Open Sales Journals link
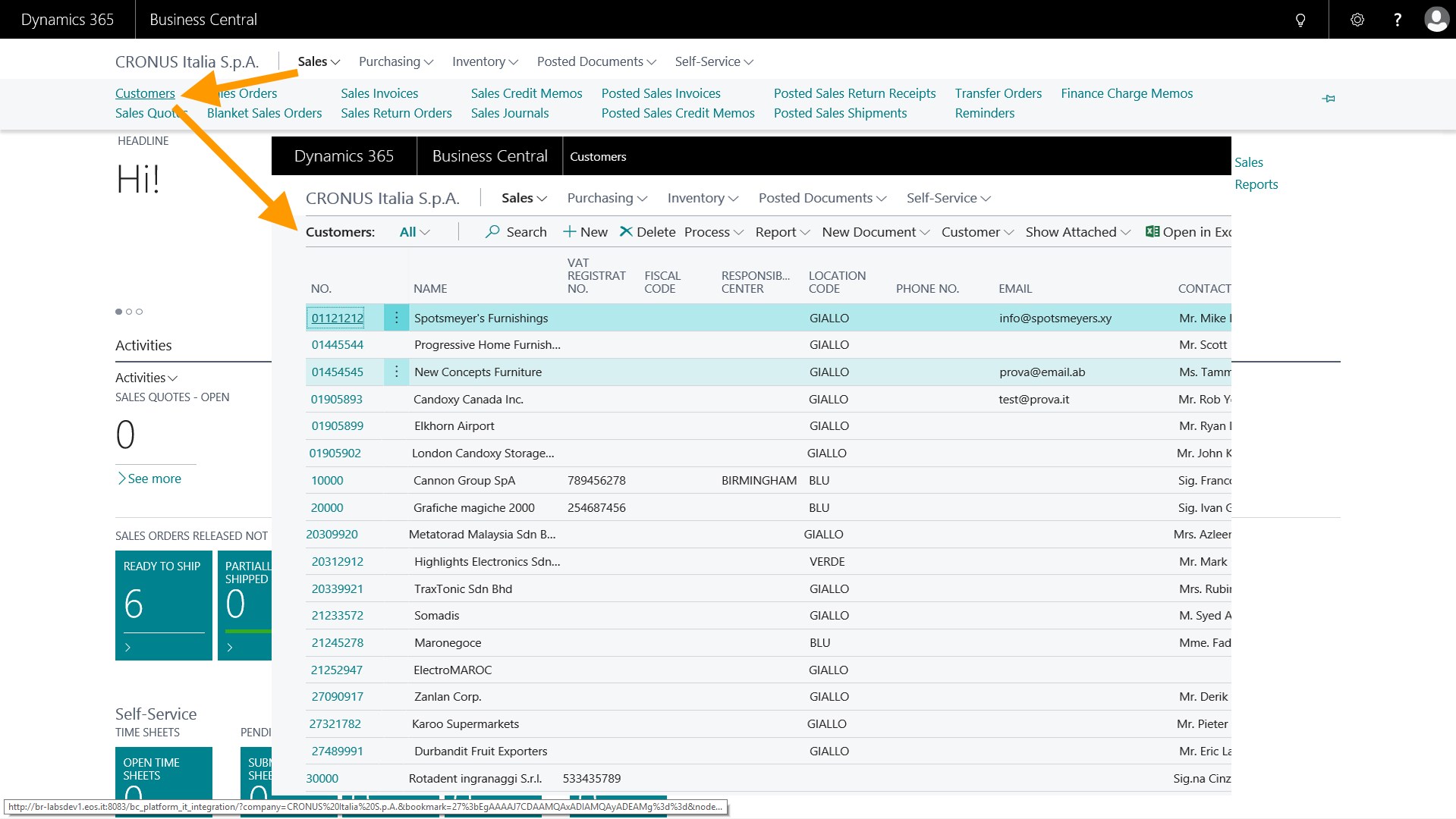 (510, 113)
